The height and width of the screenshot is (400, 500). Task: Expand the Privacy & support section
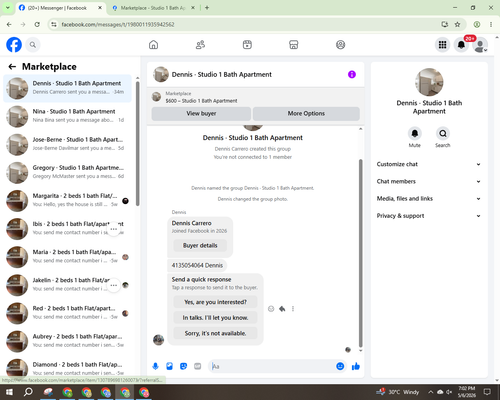point(429,216)
